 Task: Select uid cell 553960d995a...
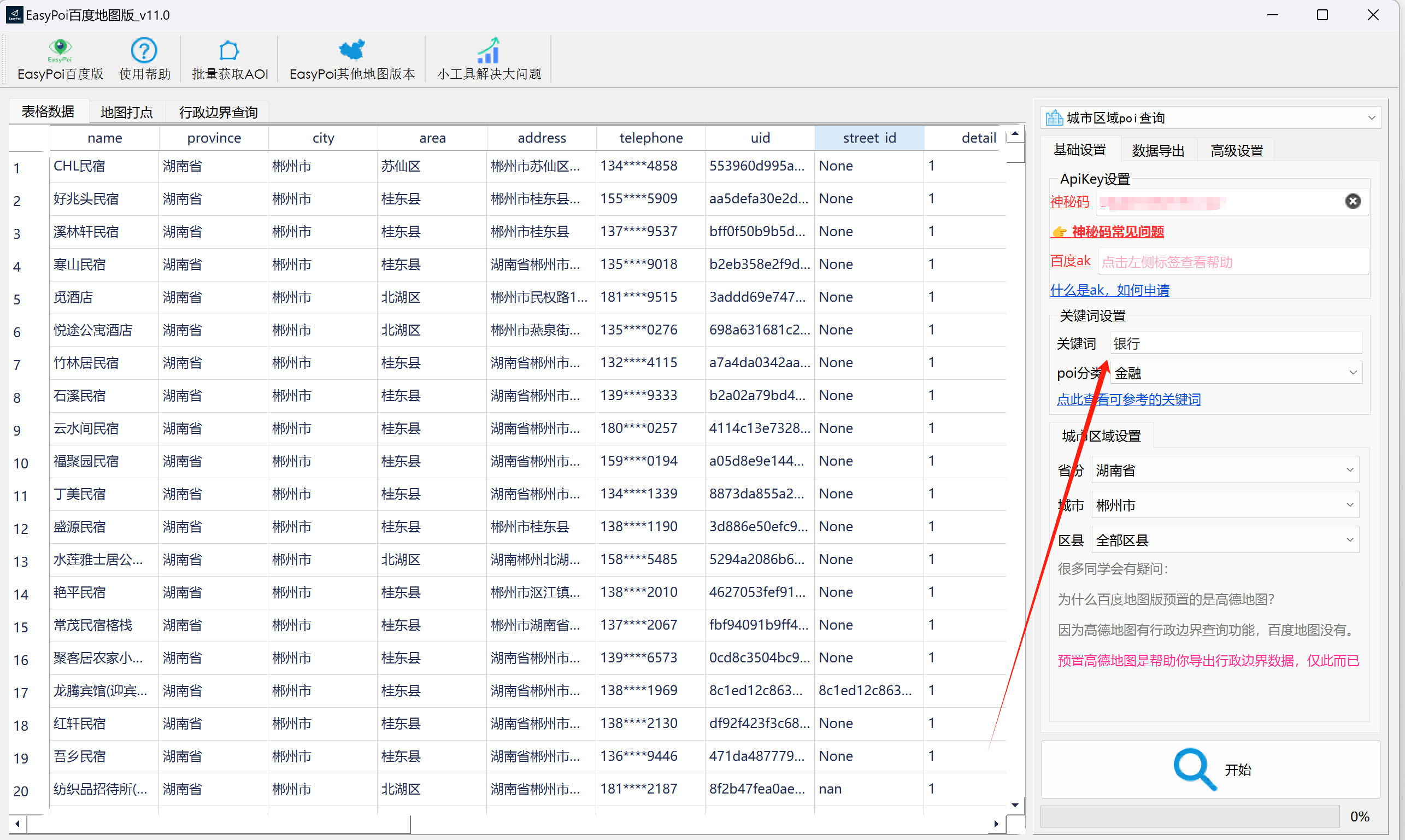760,166
